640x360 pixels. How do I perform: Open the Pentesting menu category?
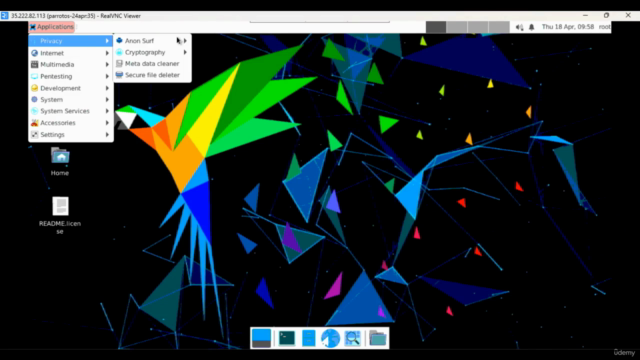click(71, 76)
